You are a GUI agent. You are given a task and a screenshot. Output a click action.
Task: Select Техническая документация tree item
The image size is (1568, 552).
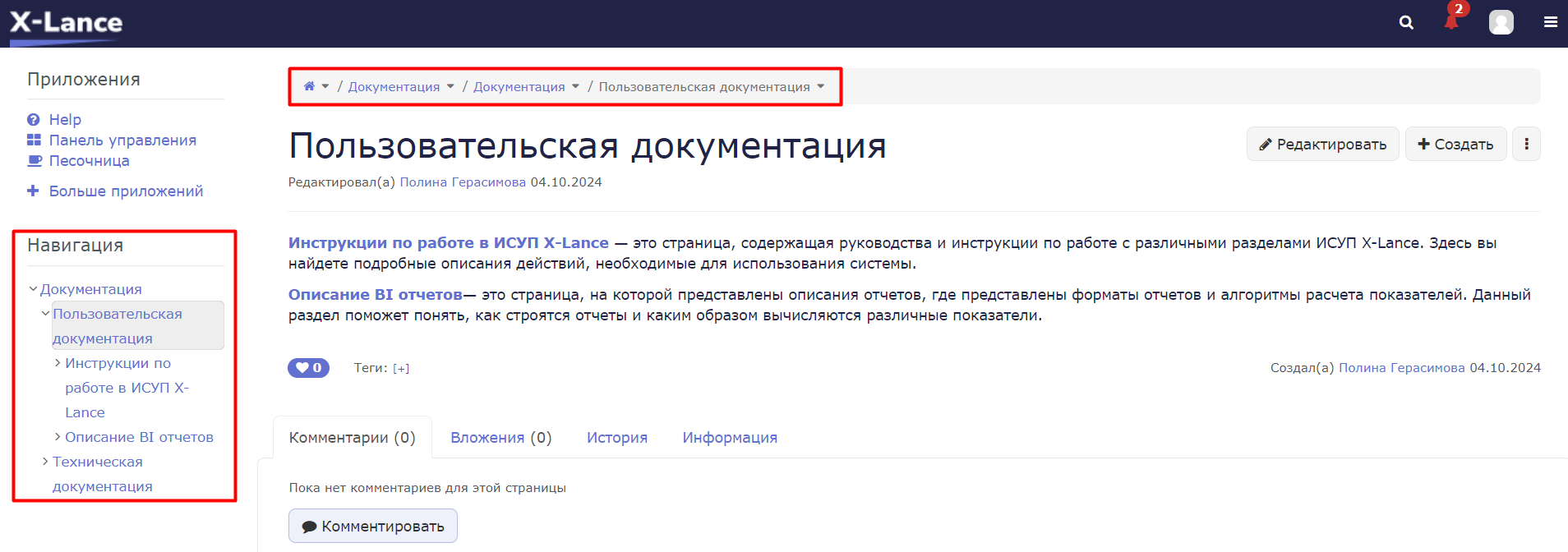tap(103, 474)
